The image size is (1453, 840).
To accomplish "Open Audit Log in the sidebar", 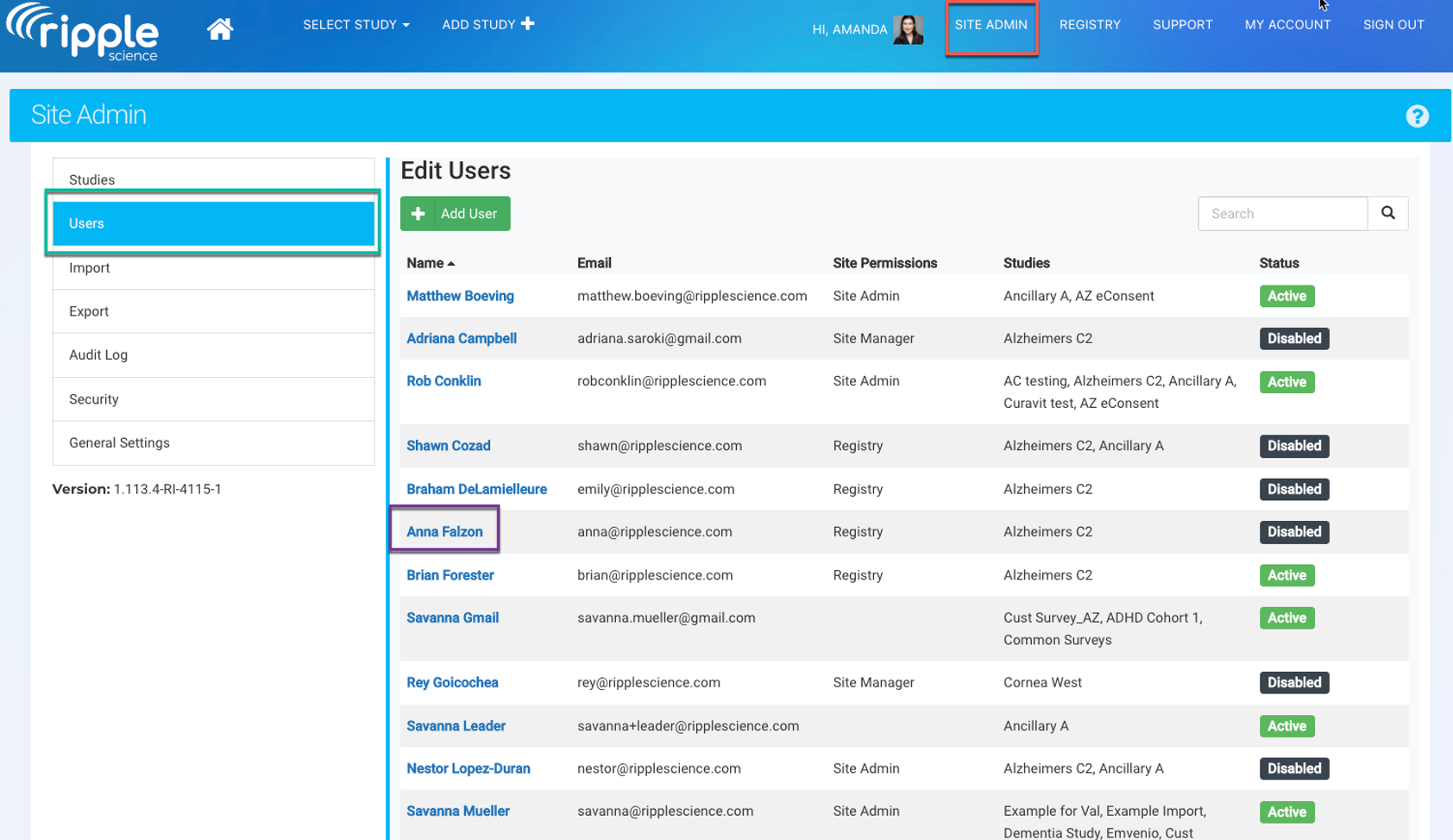I will point(213,355).
